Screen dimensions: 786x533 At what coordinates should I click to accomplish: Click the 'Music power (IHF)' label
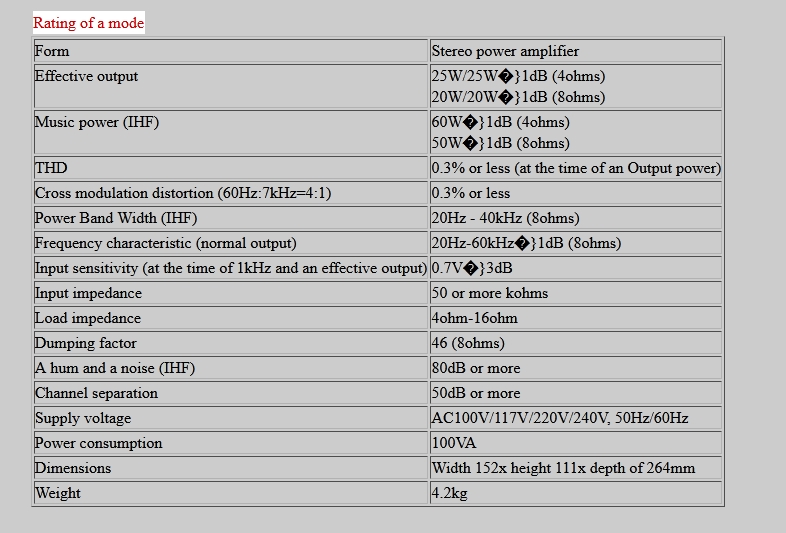97,123
